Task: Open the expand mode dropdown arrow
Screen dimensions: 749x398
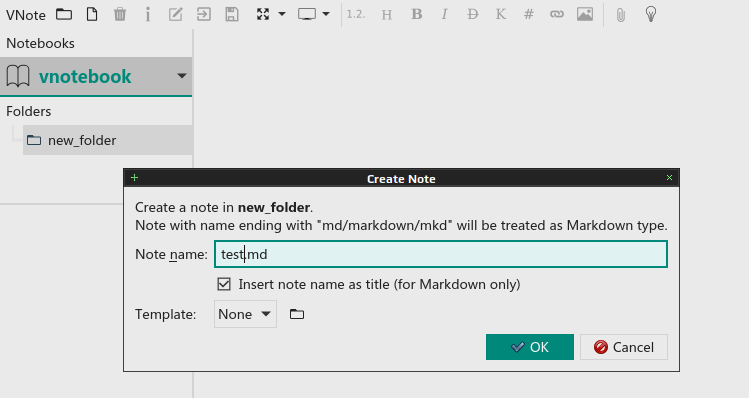Action: tap(282, 14)
